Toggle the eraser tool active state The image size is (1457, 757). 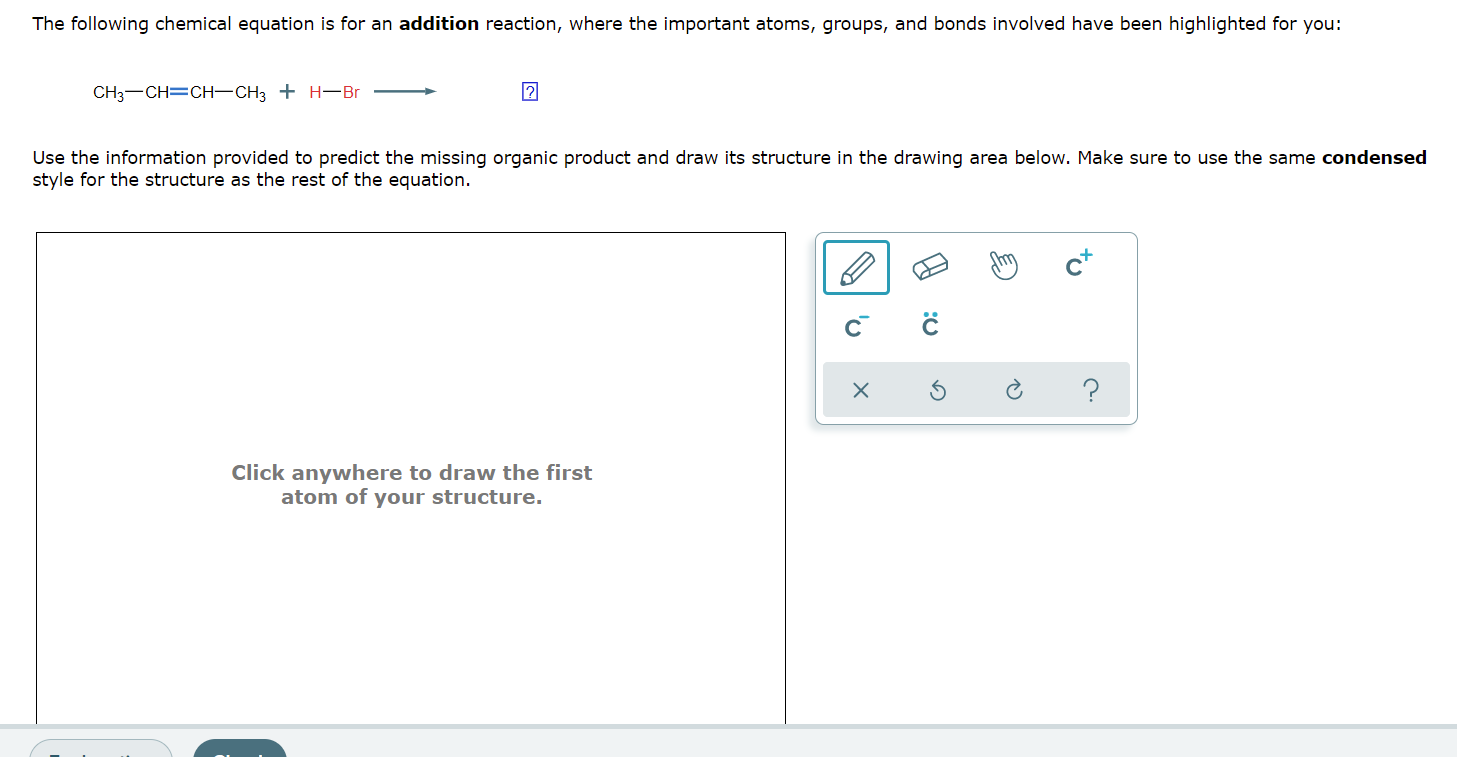tap(930, 266)
